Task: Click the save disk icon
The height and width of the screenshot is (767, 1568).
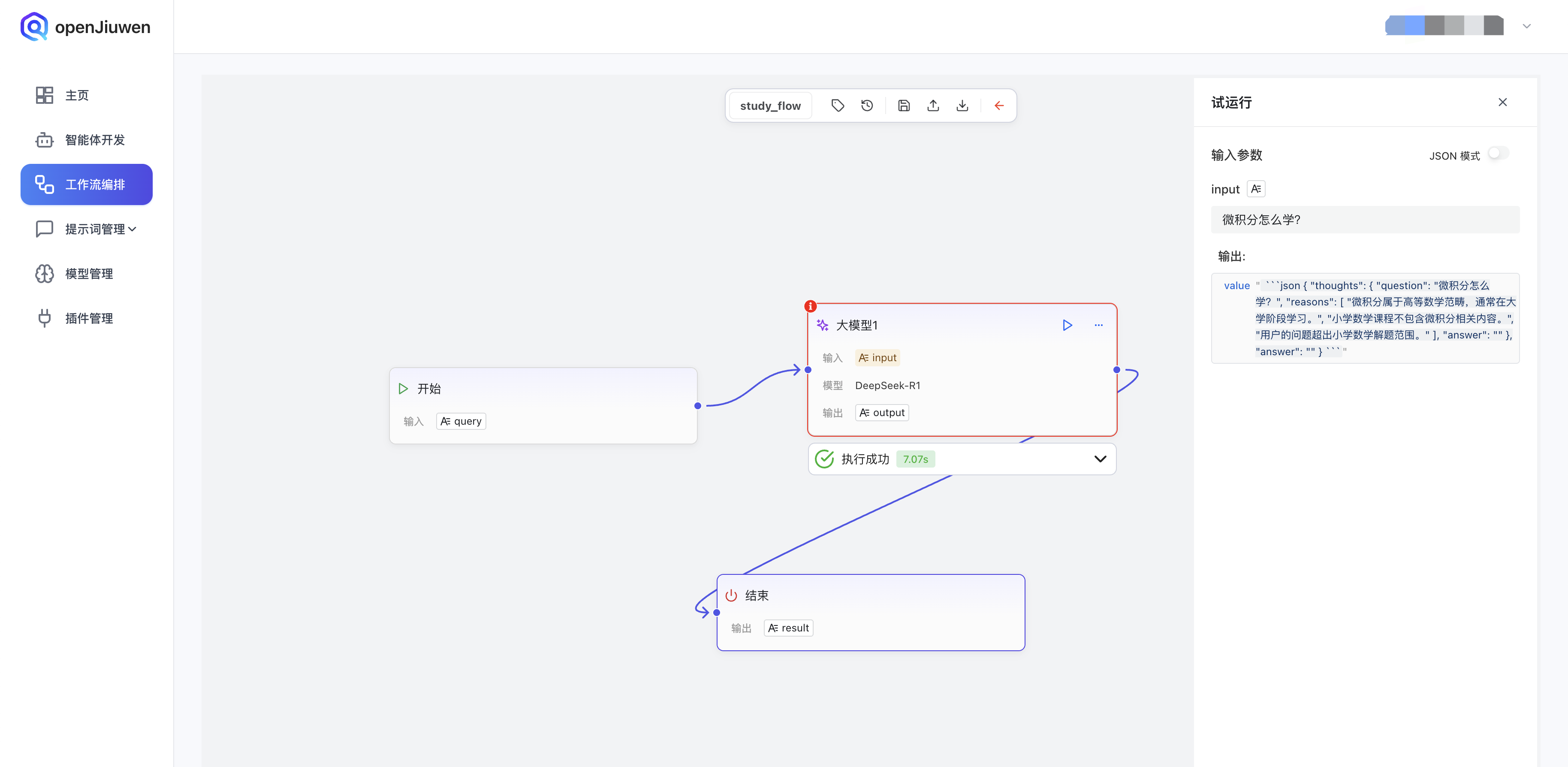Action: pos(904,105)
